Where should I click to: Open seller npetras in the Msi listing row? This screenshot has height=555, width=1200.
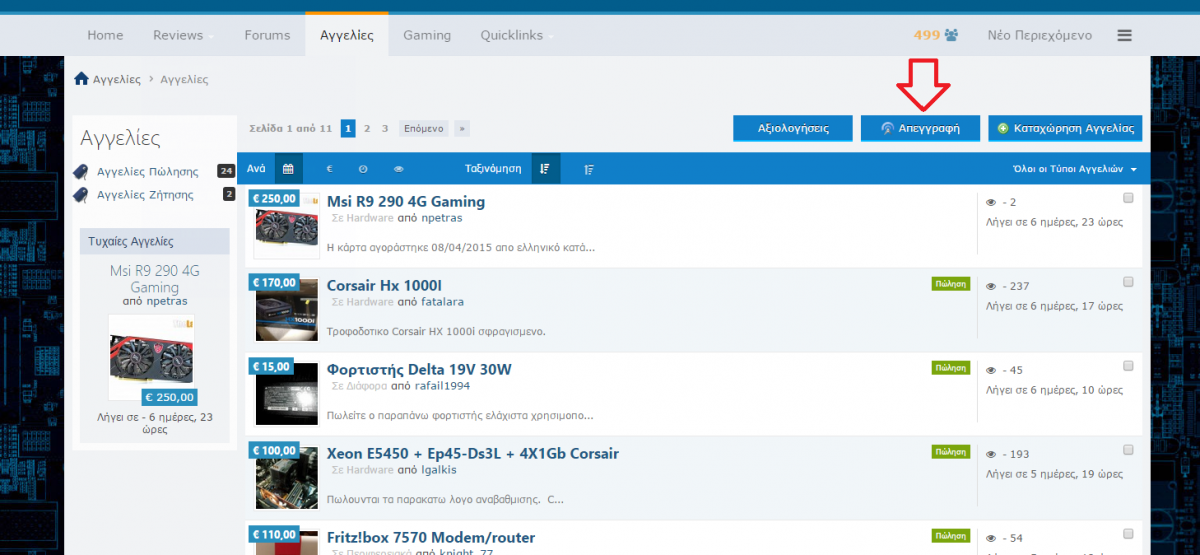tap(441, 217)
